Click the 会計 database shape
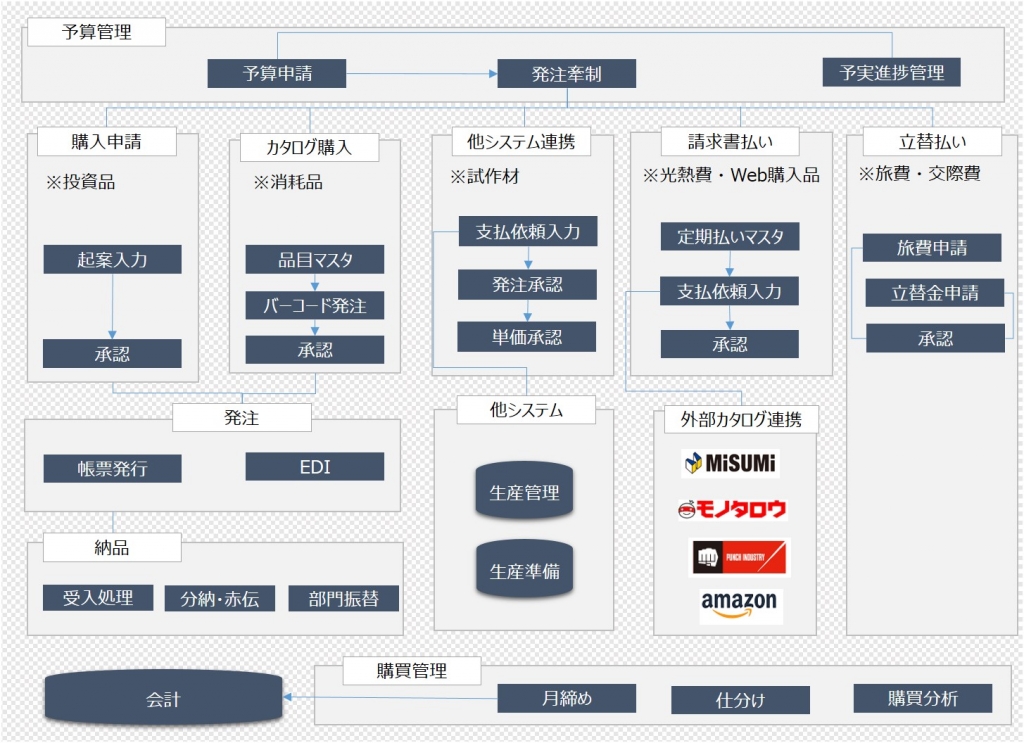Image resolution: width=1024 pixels, height=743 pixels. tap(163, 698)
